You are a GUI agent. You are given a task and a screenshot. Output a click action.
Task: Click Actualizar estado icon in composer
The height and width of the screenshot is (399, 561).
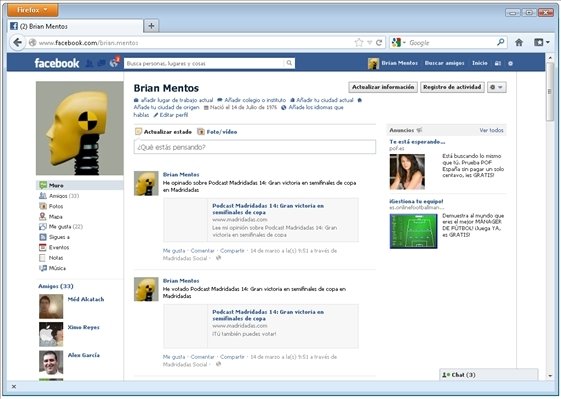pos(138,132)
